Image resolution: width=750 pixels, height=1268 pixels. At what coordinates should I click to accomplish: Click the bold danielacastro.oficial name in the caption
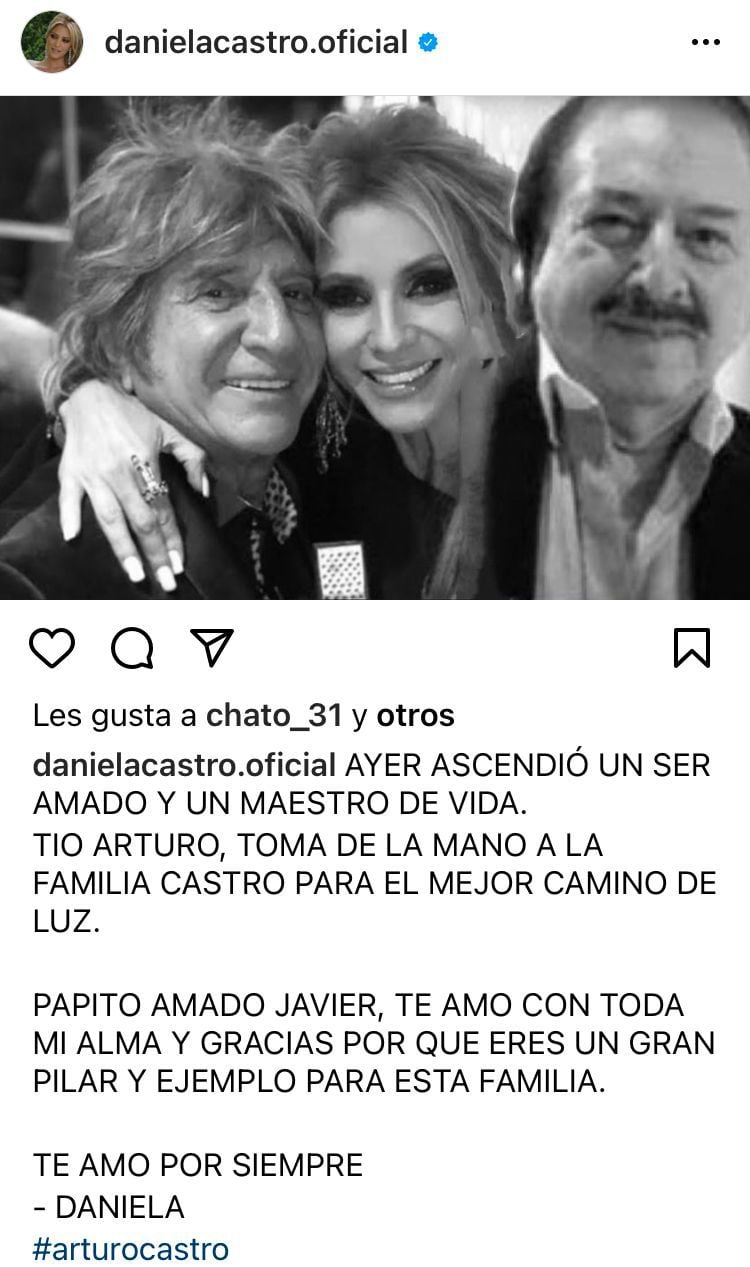(x=184, y=766)
